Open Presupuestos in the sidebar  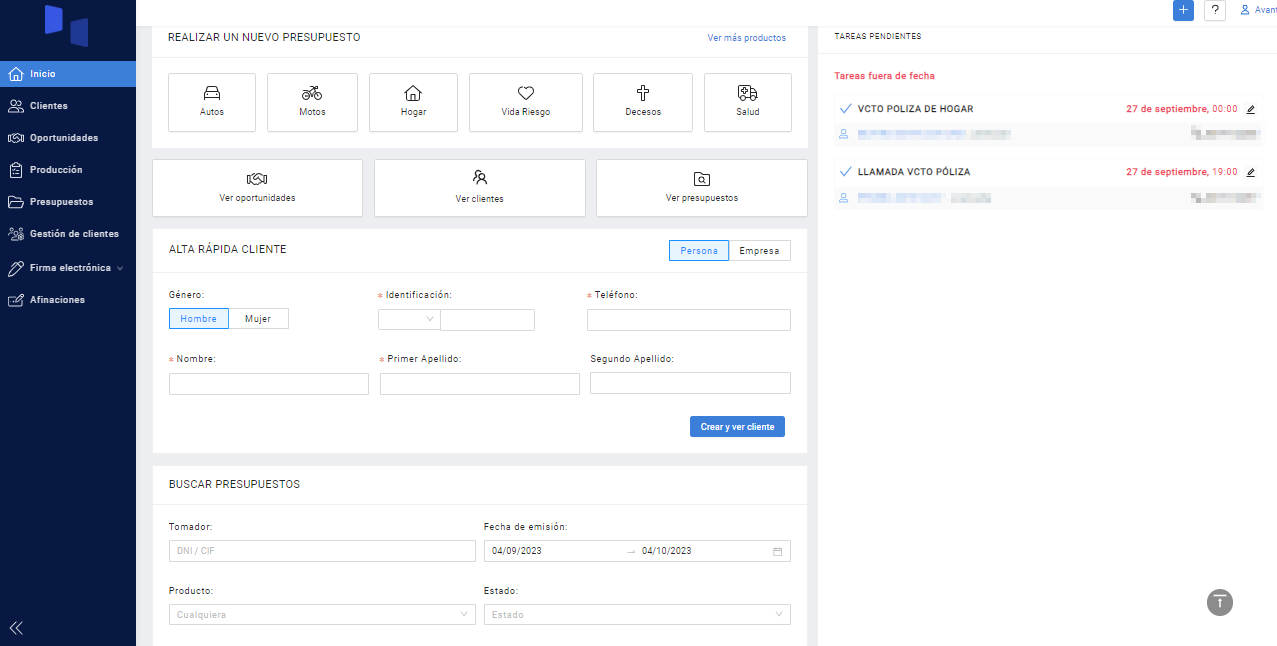click(x=68, y=202)
